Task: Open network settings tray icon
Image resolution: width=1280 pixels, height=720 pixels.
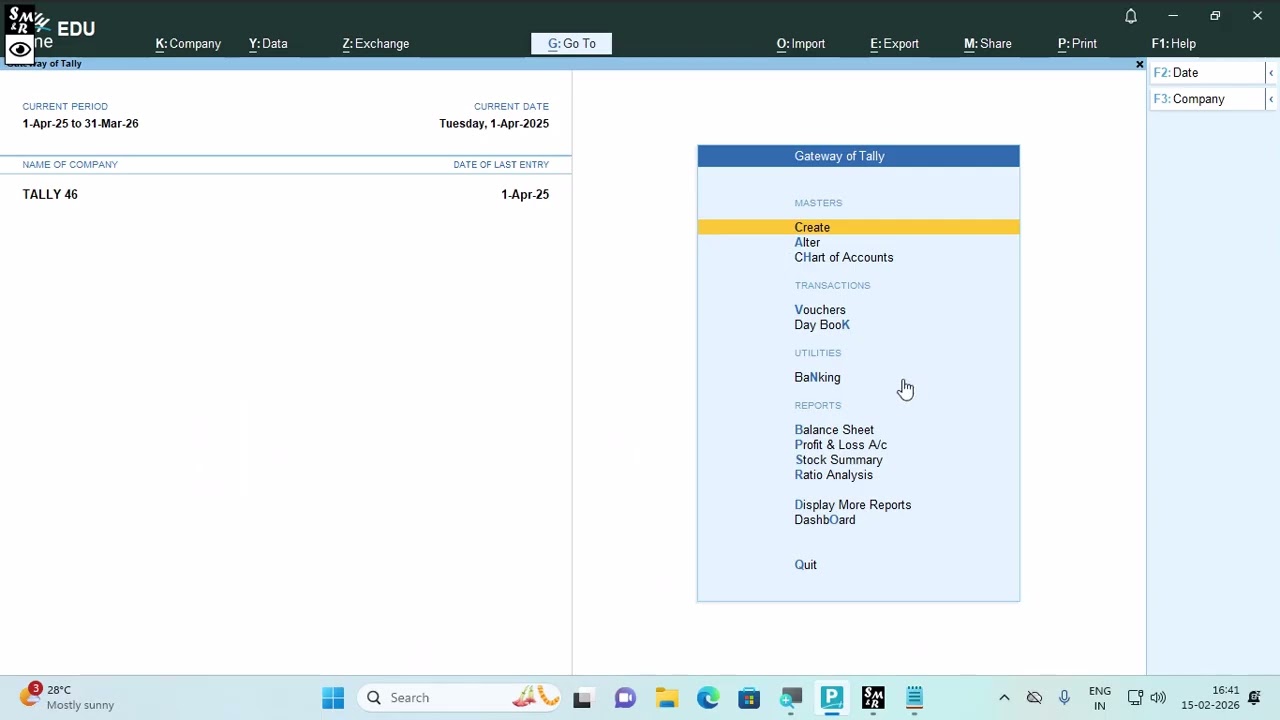Action: tap(1135, 698)
